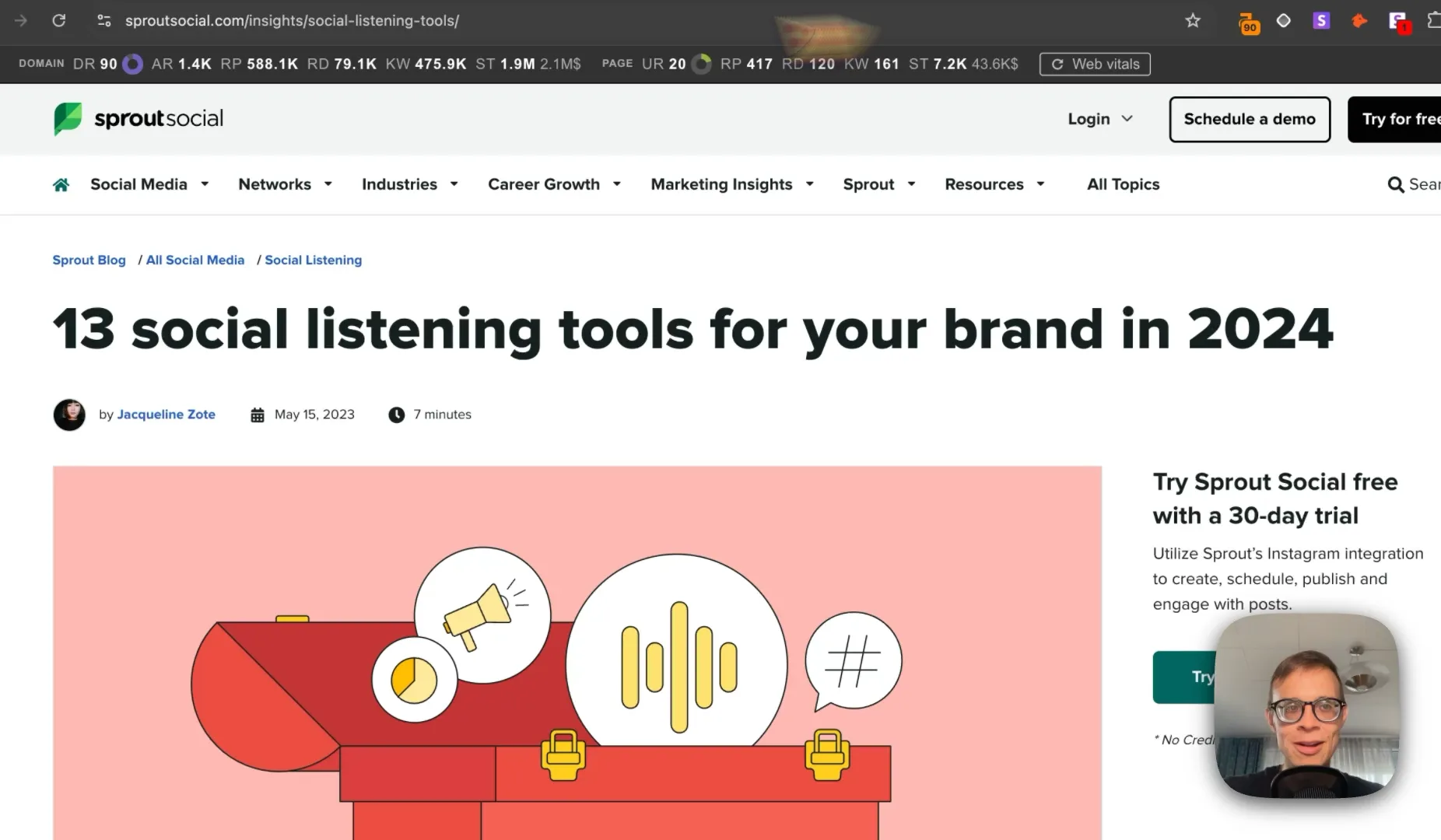Open the site information icon beside the URL
Viewport: 1441px width, 840px height.
click(x=103, y=20)
